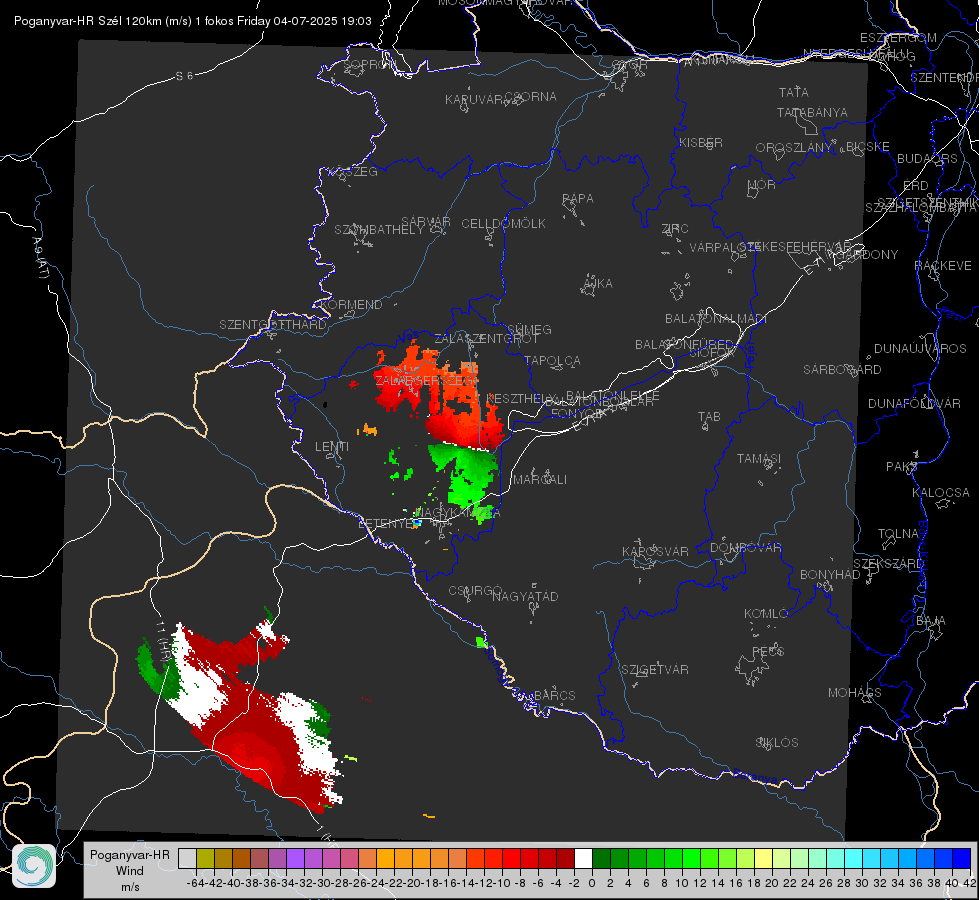The height and width of the screenshot is (900, 979).
Task: Select the BALATONFÜRED label
Action: coord(684,345)
